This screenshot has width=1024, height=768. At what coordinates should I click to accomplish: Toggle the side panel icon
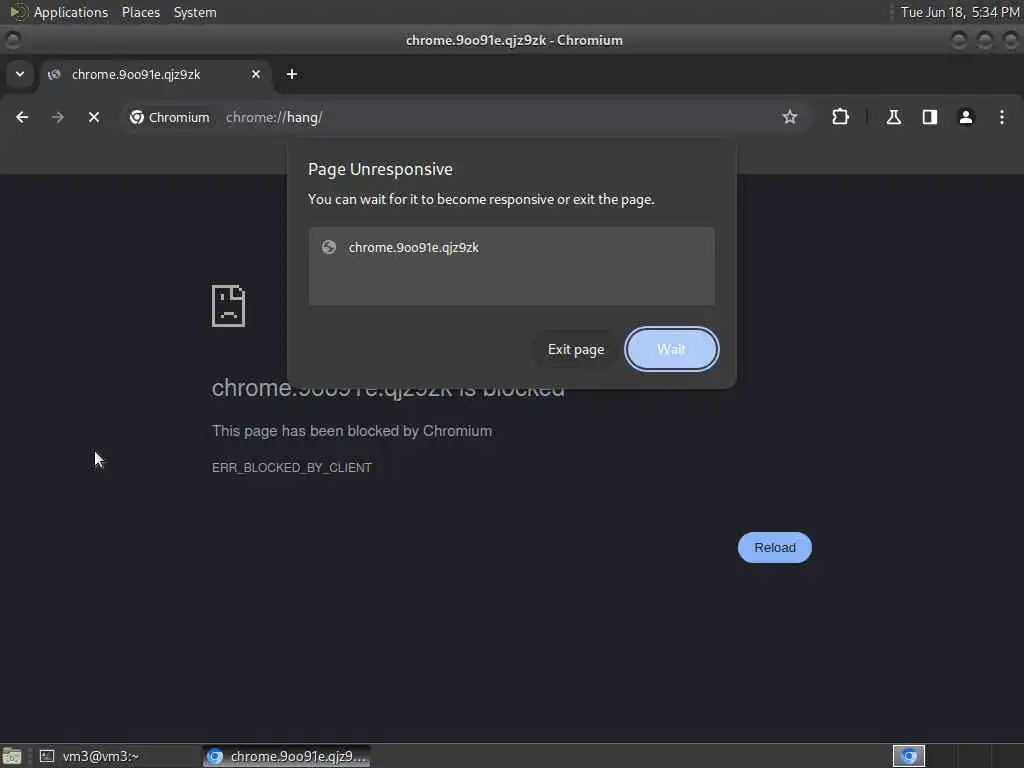[x=929, y=118]
